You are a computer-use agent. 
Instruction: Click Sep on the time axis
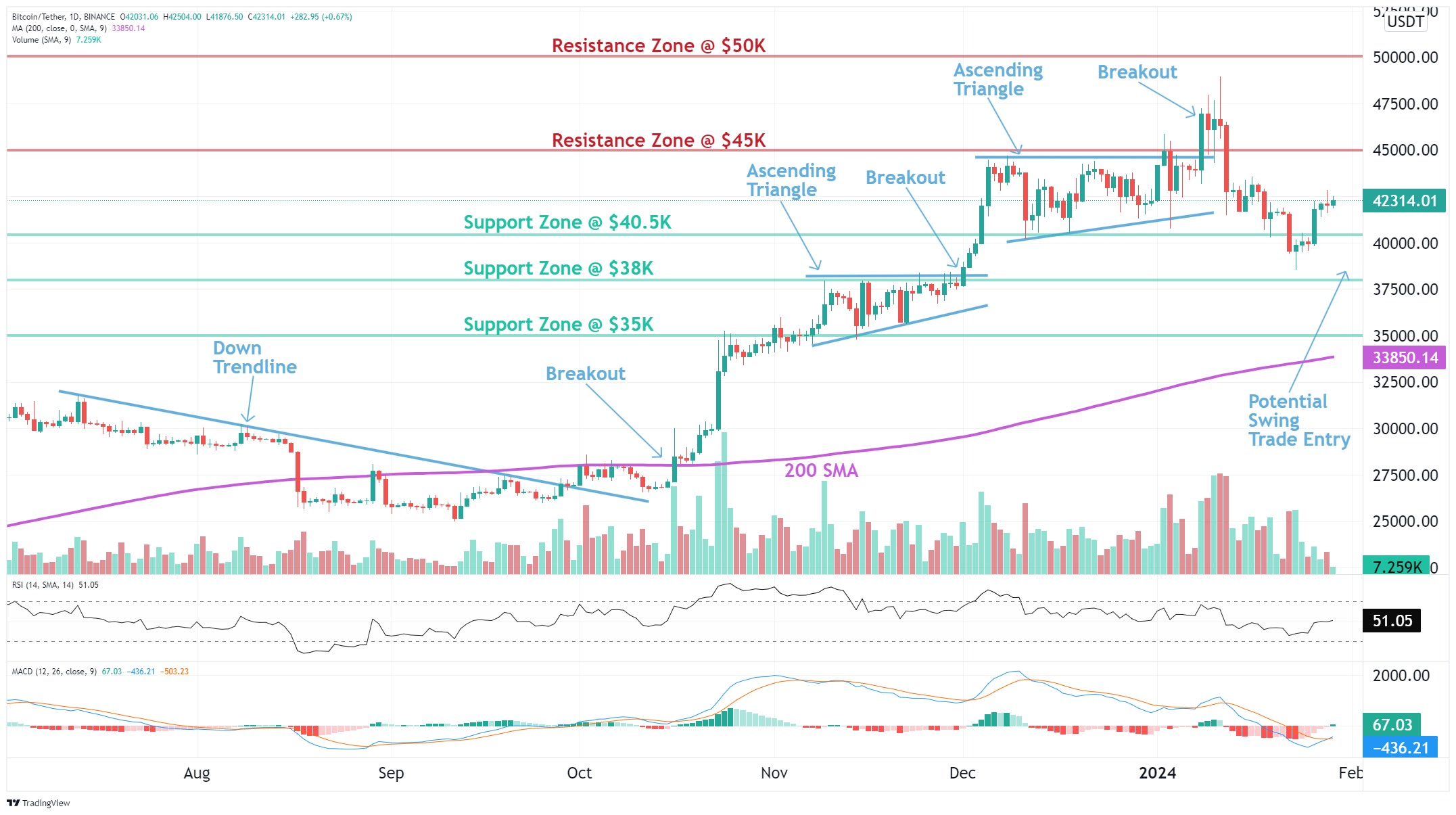tap(391, 773)
